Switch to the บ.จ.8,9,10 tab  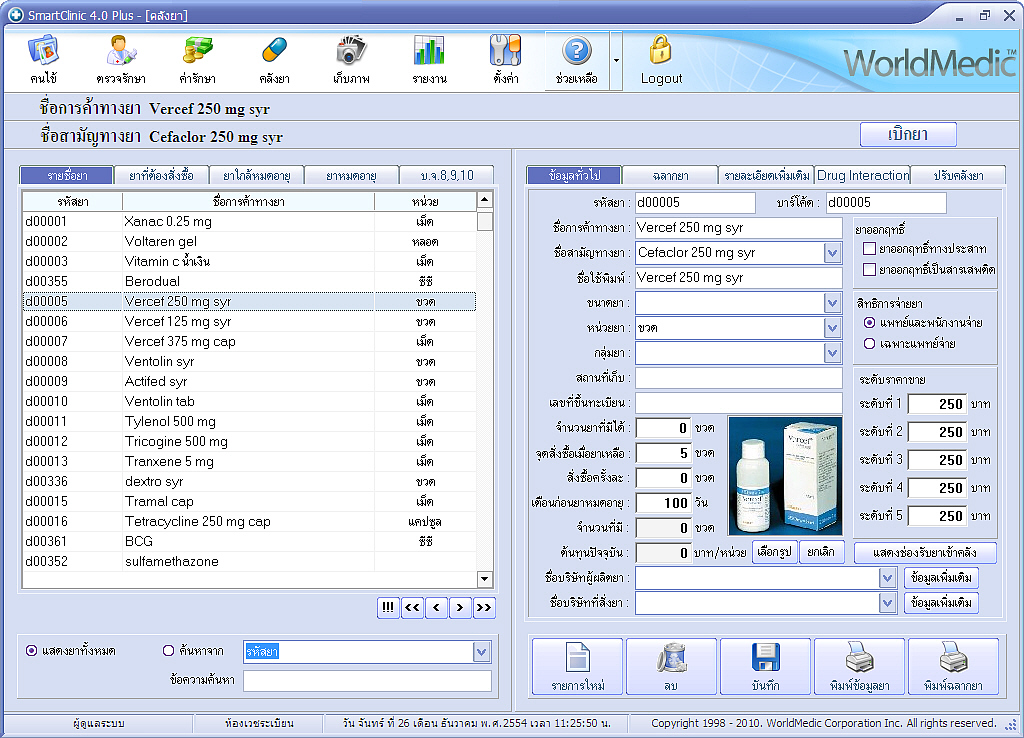(x=447, y=175)
